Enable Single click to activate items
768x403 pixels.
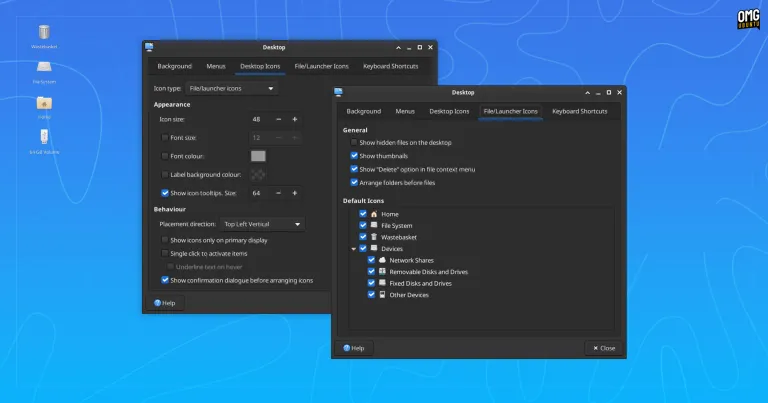[165, 253]
